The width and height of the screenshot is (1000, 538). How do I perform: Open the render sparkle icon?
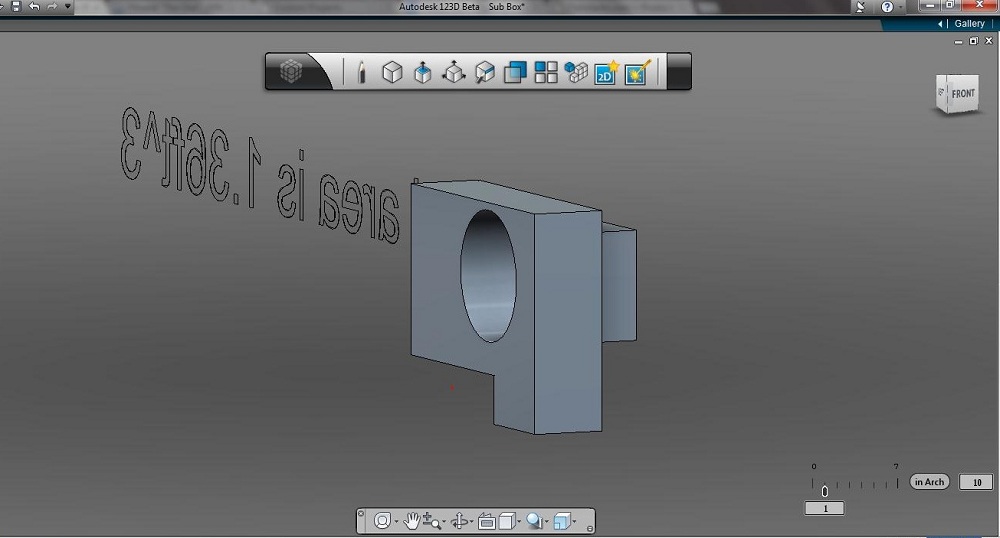[x=638, y=72]
